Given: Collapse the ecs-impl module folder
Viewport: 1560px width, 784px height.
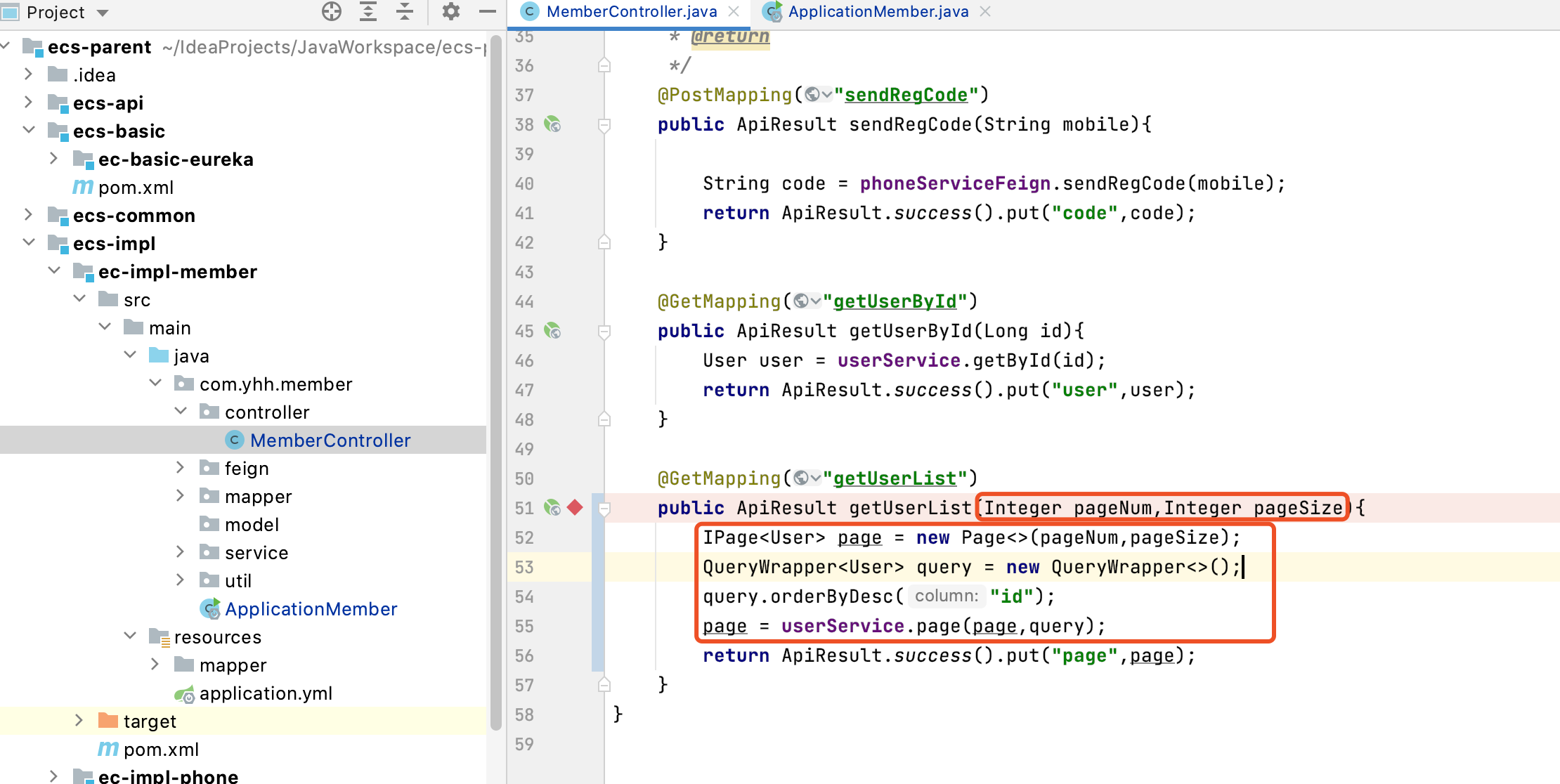Looking at the screenshot, I should [29, 243].
